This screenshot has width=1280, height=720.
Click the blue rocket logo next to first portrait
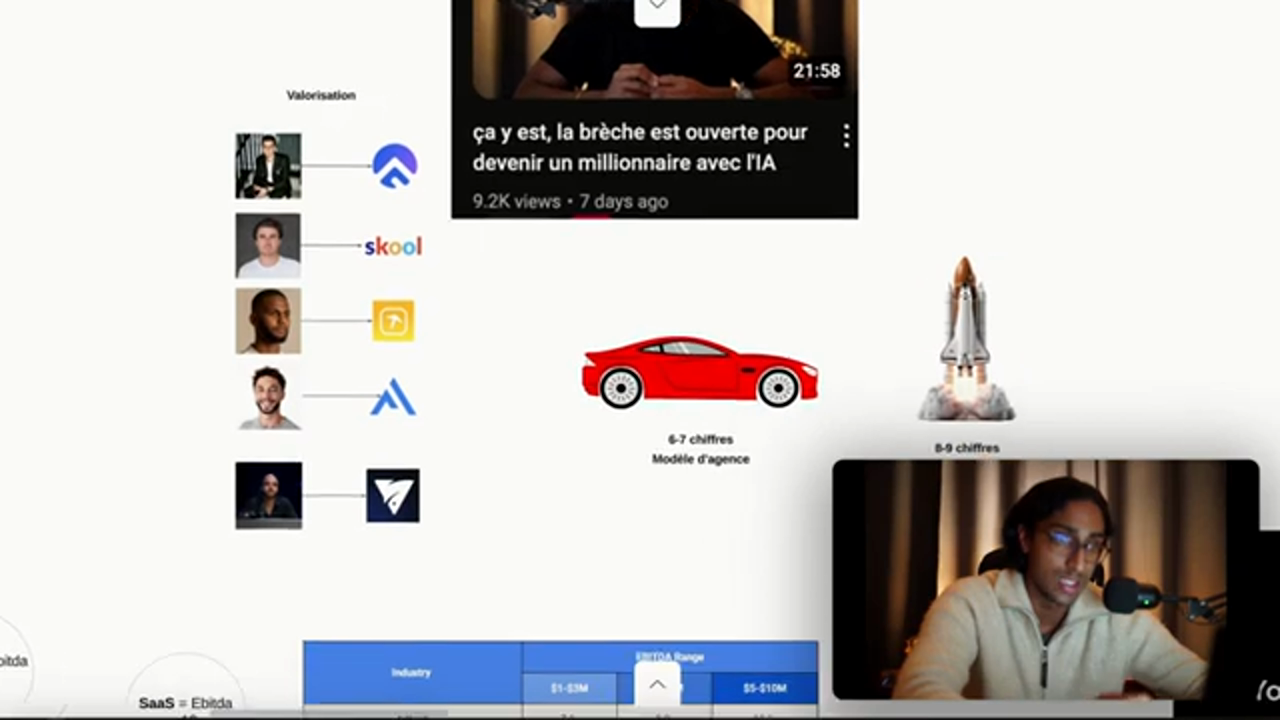[x=395, y=166]
